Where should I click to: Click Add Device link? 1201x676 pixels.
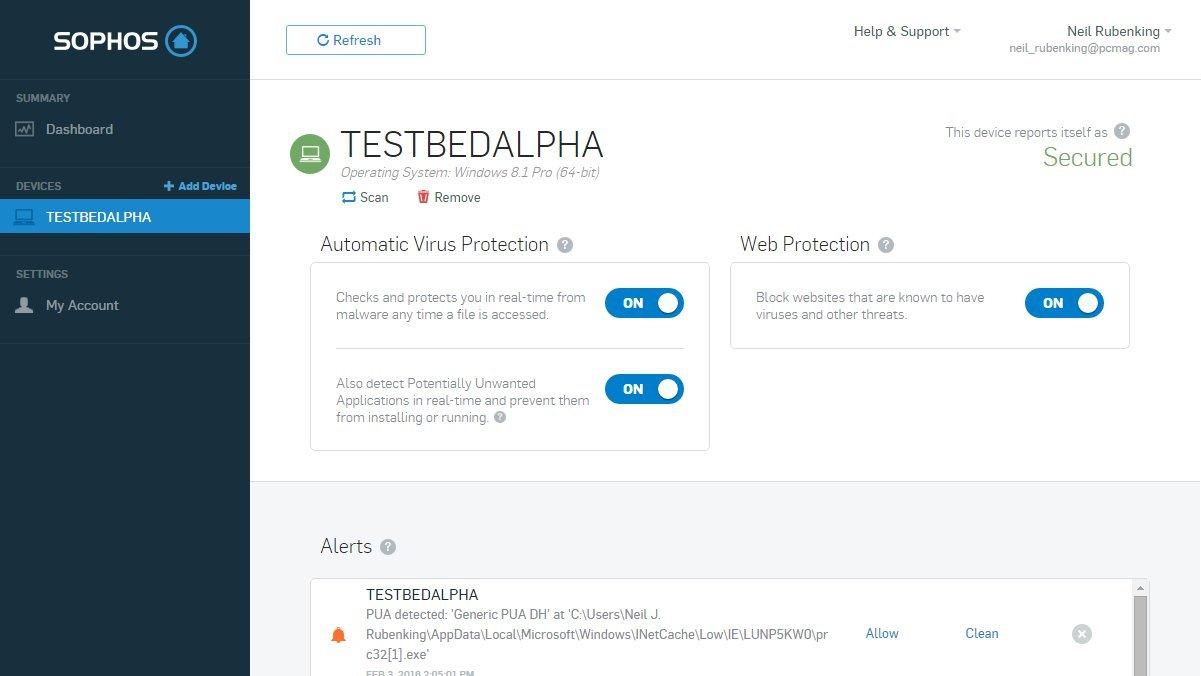pos(200,186)
